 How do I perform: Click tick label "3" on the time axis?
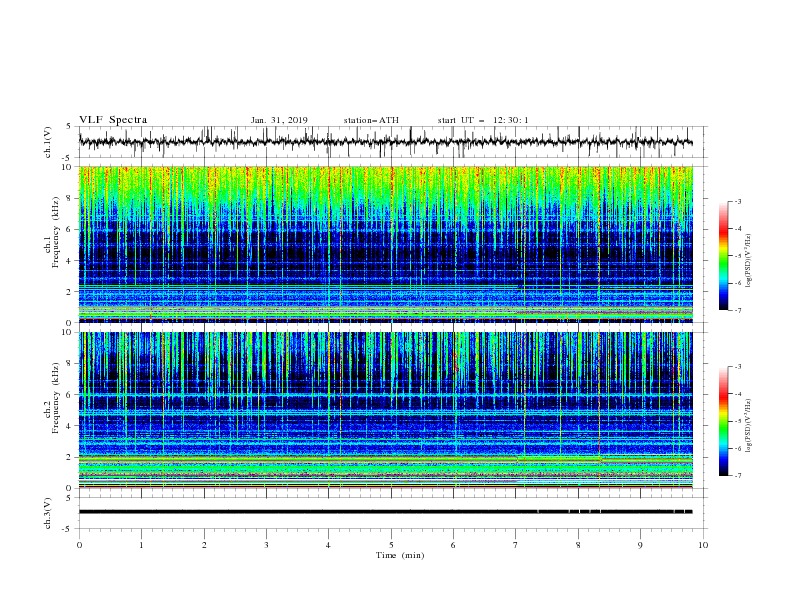pos(266,545)
